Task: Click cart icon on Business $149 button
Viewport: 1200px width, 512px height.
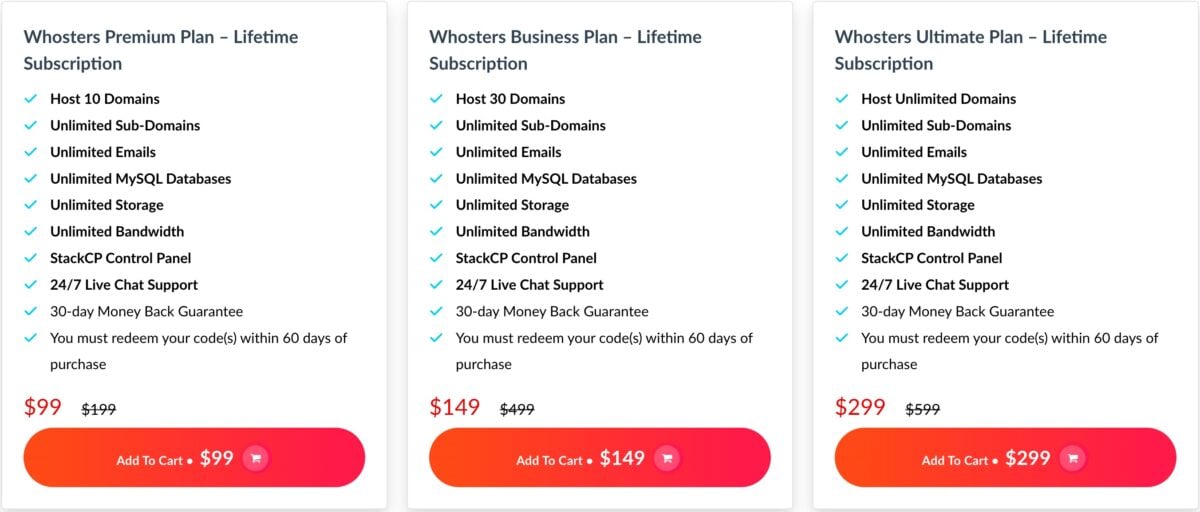Action: pyautogui.click(x=667, y=459)
